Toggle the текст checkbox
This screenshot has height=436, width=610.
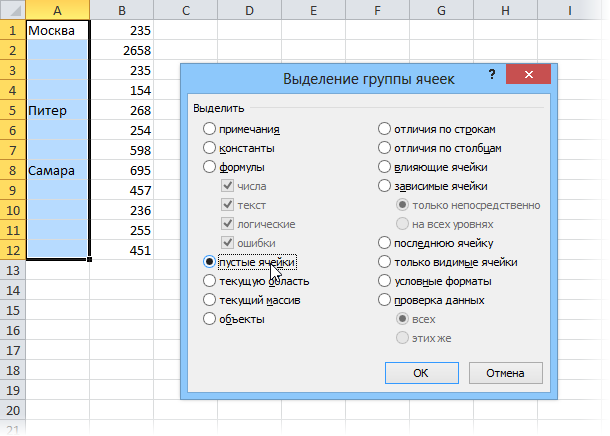click(228, 205)
